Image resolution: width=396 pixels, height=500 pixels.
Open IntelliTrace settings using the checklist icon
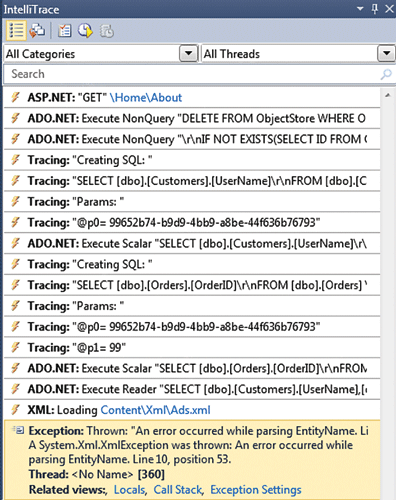[x=65, y=31]
